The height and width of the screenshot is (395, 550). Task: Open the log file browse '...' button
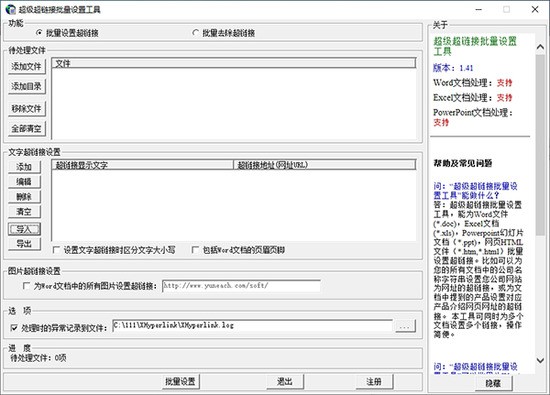[x=405, y=326]
